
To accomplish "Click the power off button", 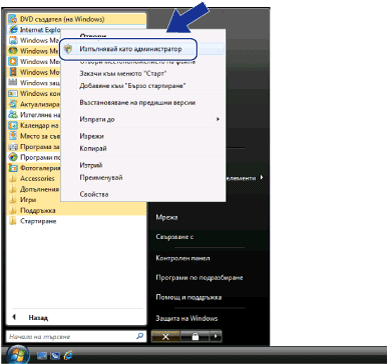I will [x=165, y=337].
